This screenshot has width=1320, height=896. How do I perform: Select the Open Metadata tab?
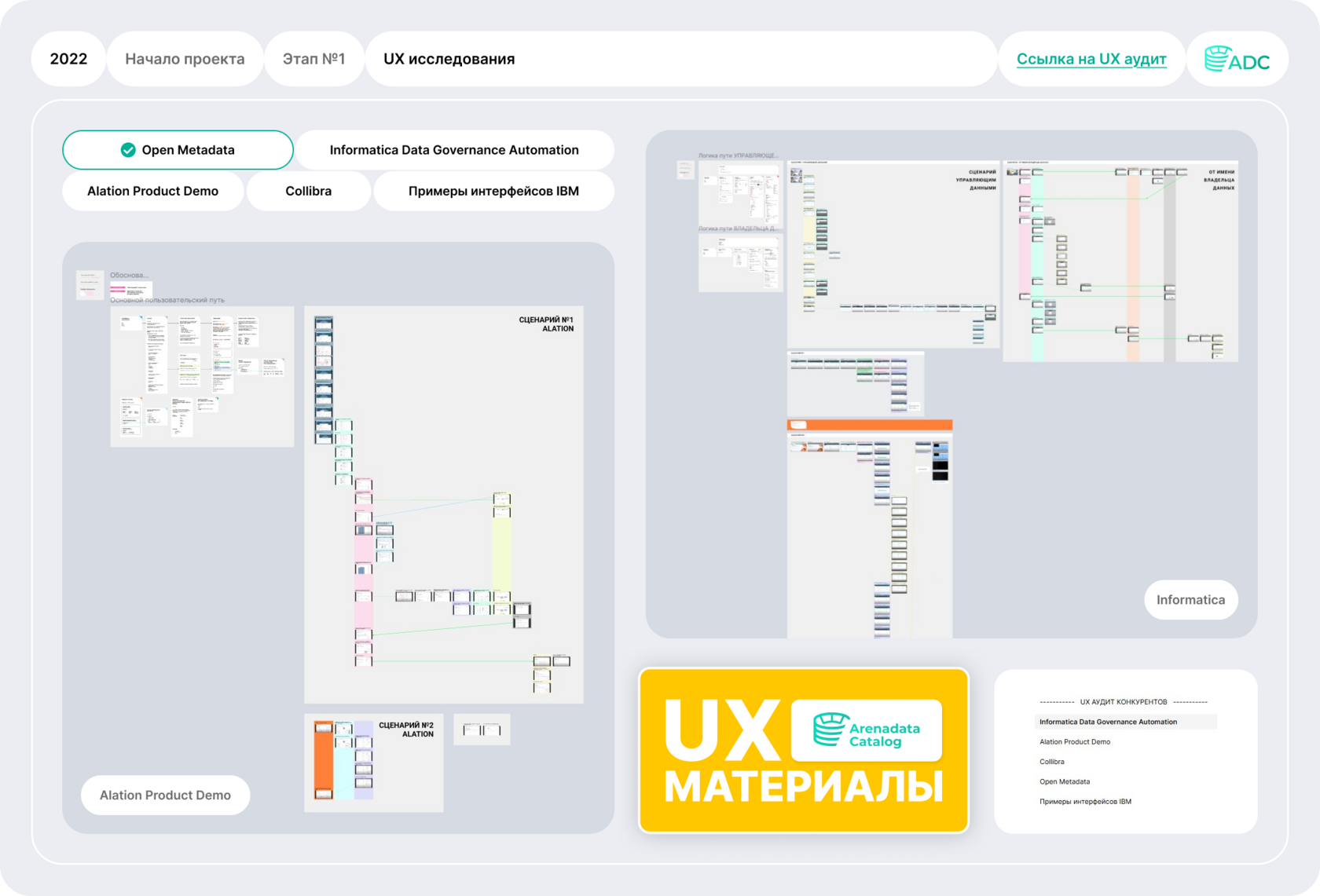click(x=178, y=150)
